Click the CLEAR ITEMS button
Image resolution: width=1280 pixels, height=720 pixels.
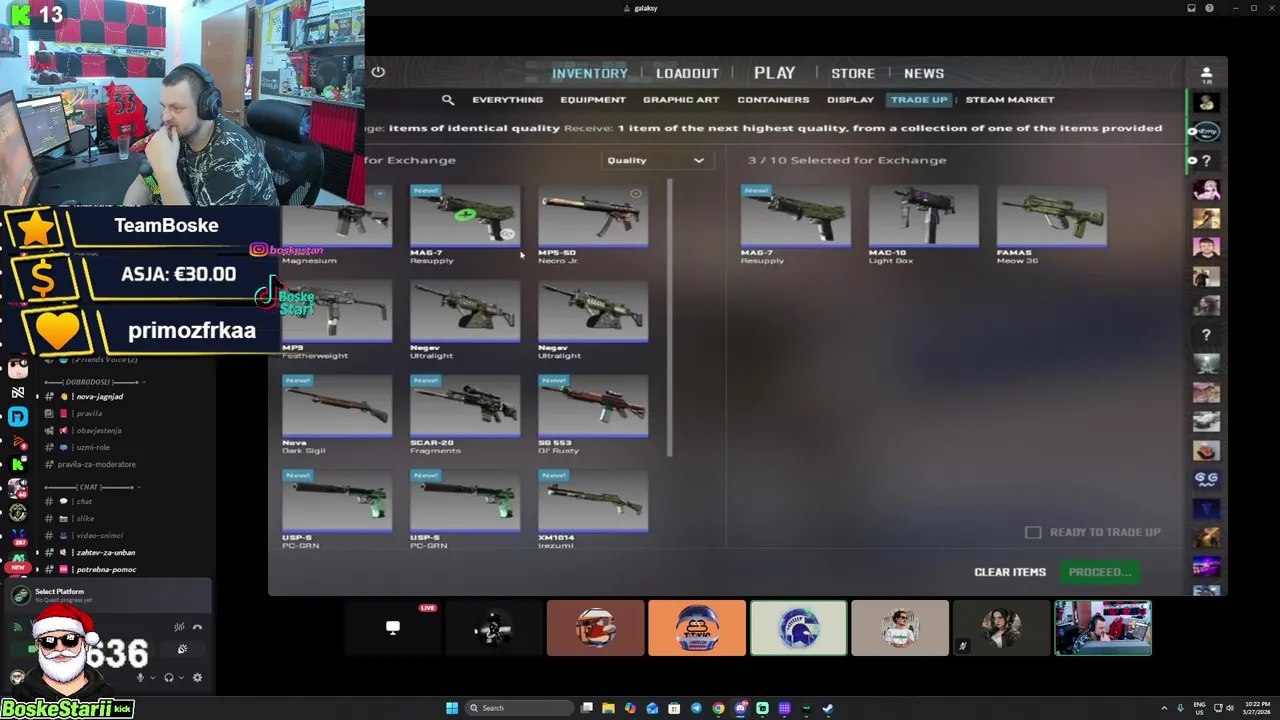1010,572
